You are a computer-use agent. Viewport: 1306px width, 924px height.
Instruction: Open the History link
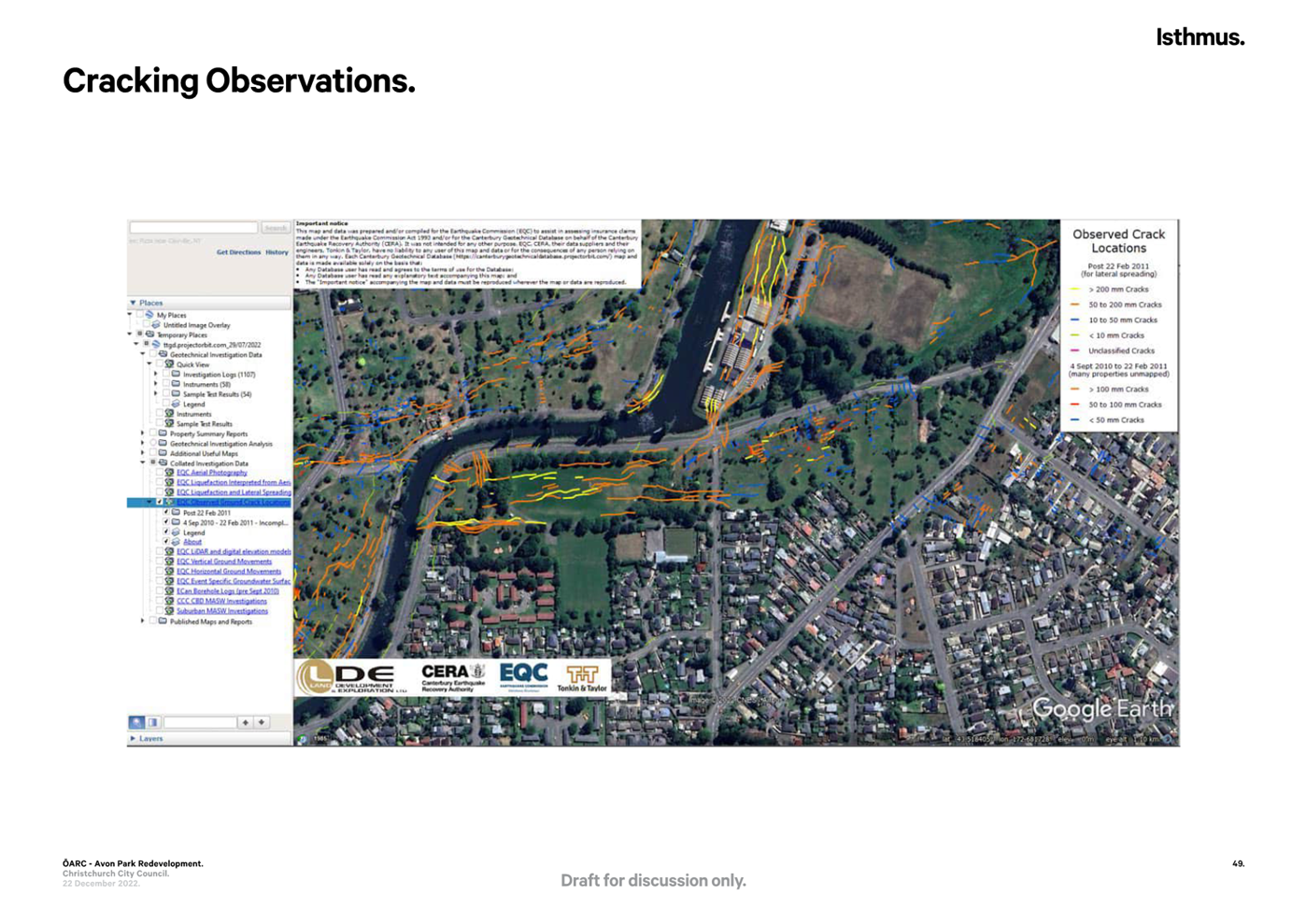[277, 252]
